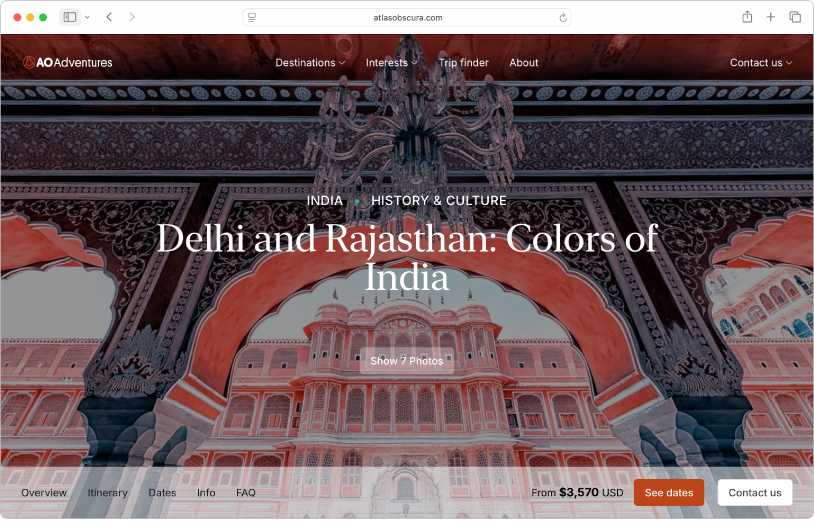Add a new tab with the plus icon
This screenshot has width=814, height=522.
[x=770, y=17]
